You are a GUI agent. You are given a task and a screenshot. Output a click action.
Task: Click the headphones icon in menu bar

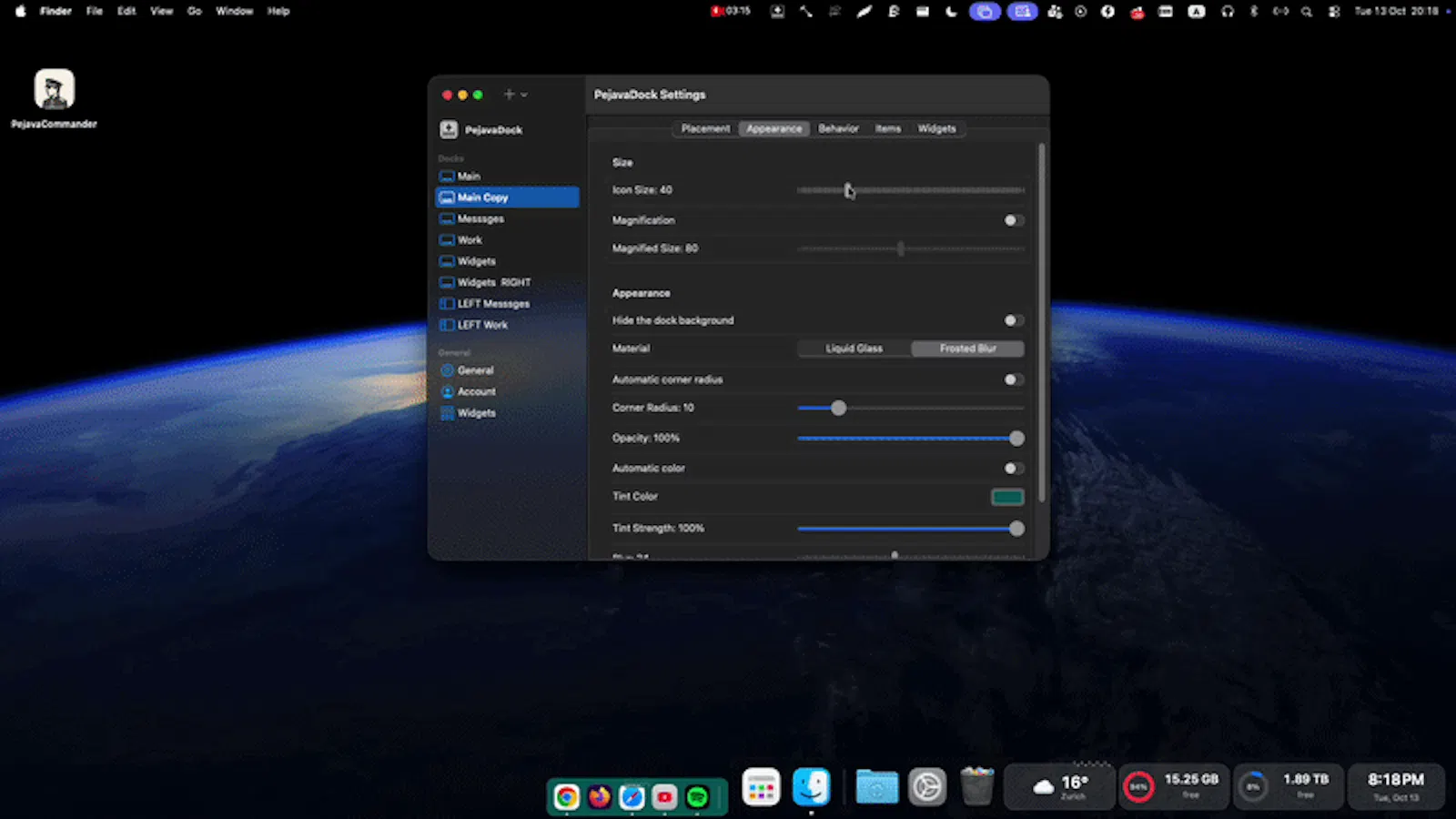[x=1228, y=11]
